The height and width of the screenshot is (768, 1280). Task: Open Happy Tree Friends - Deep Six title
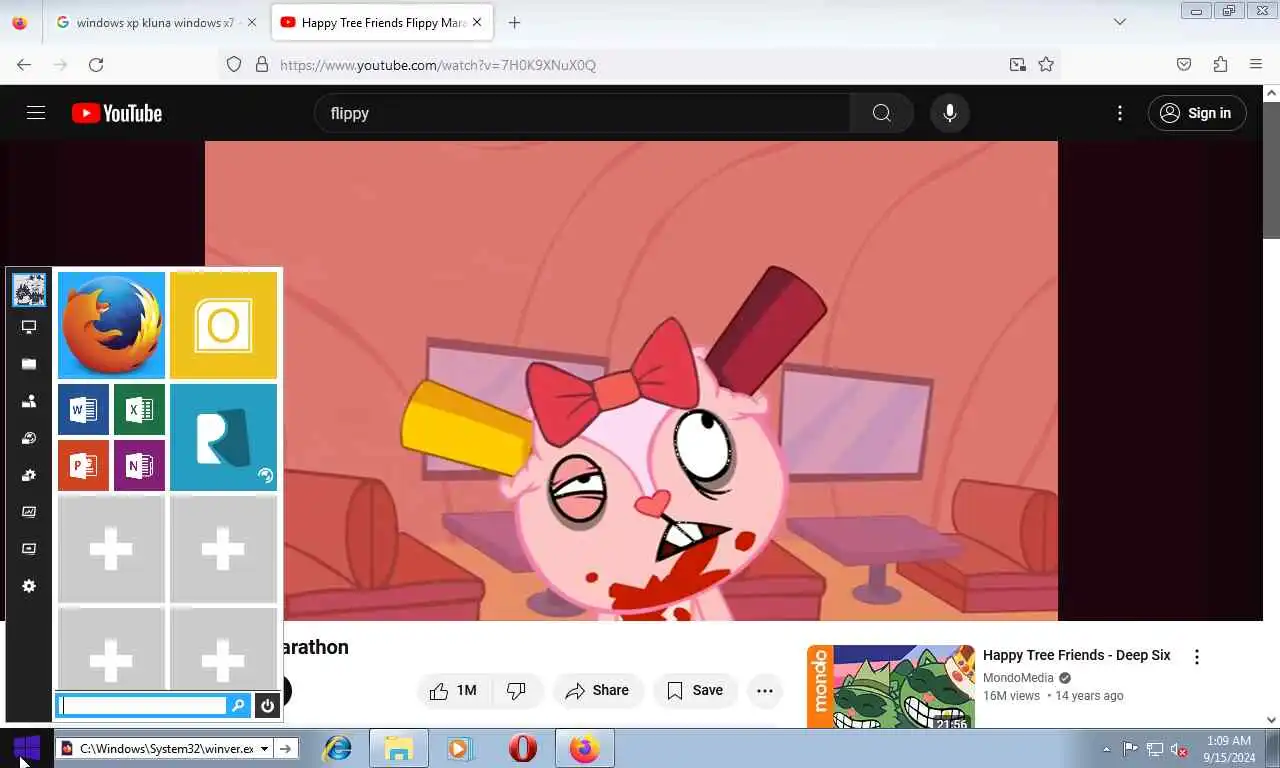(x=1076, y=655)
